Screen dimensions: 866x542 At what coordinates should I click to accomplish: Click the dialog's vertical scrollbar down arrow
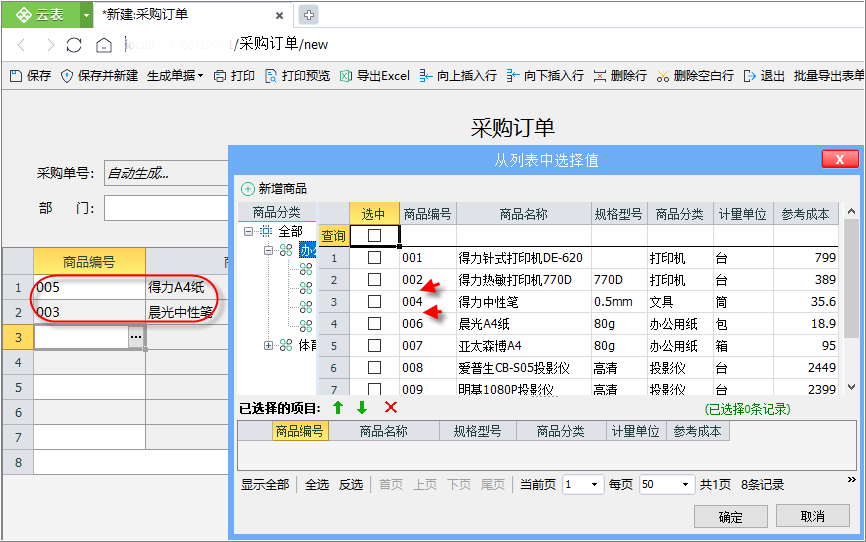(x=851, y=387)
